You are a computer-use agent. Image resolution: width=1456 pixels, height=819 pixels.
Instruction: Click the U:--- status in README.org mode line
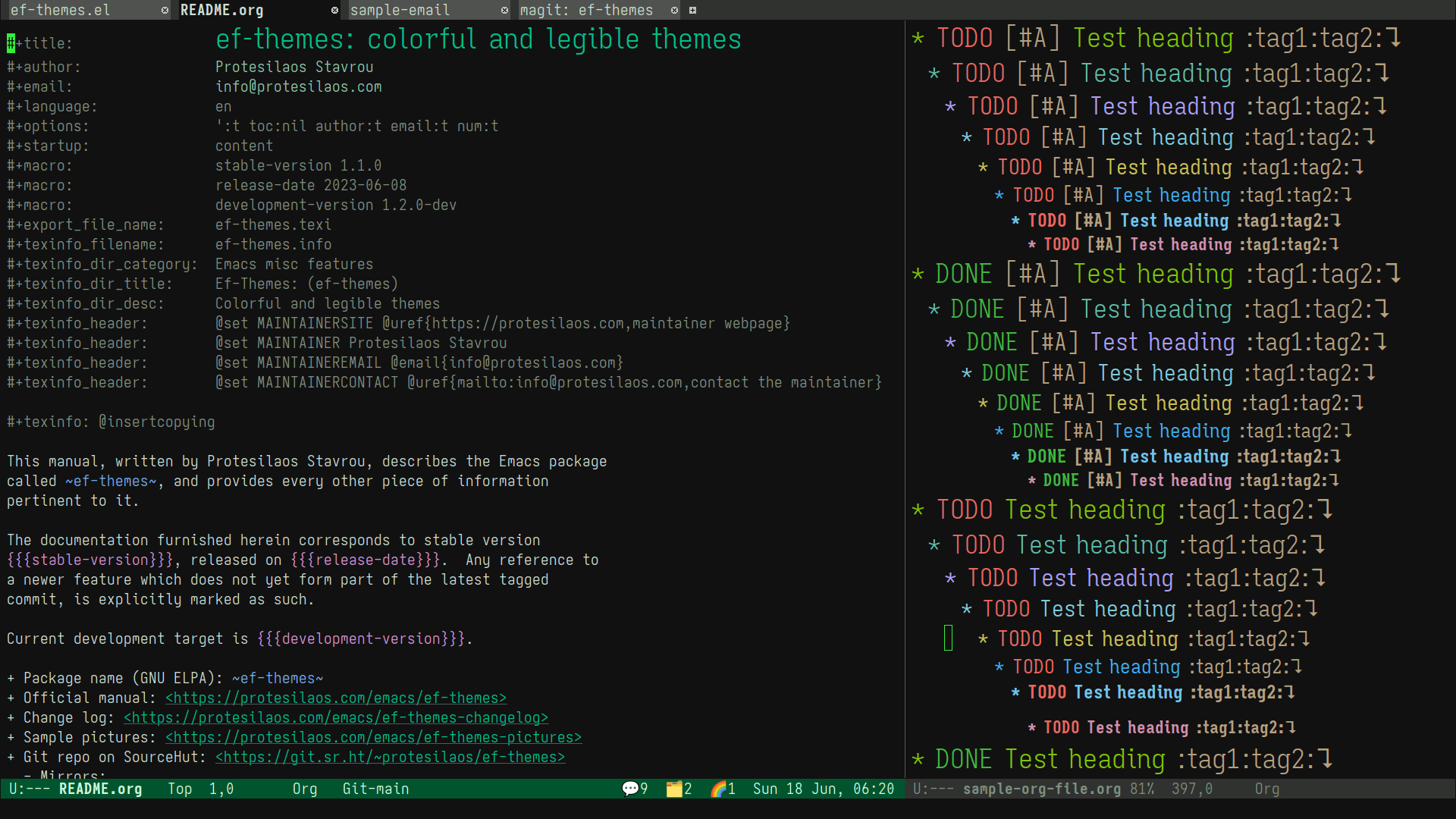[x=30, y=789]
